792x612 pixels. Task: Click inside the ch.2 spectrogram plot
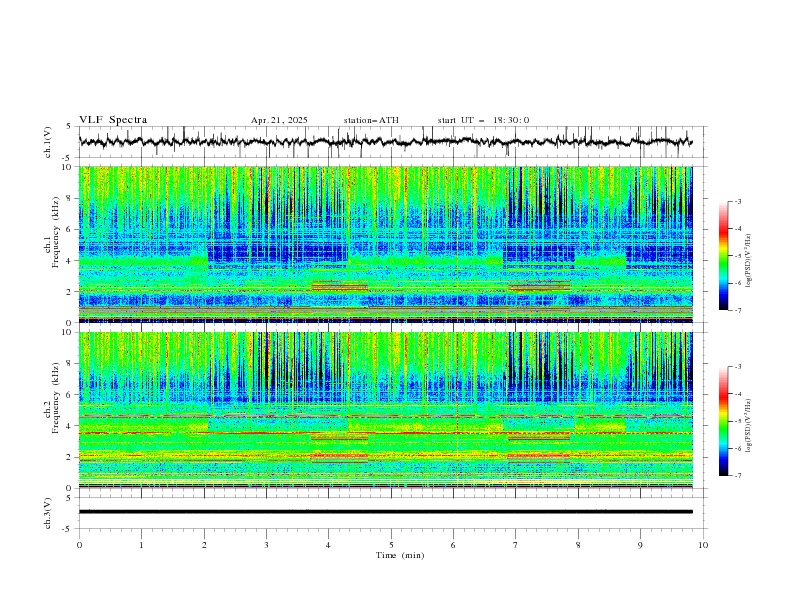coord(385,410)
